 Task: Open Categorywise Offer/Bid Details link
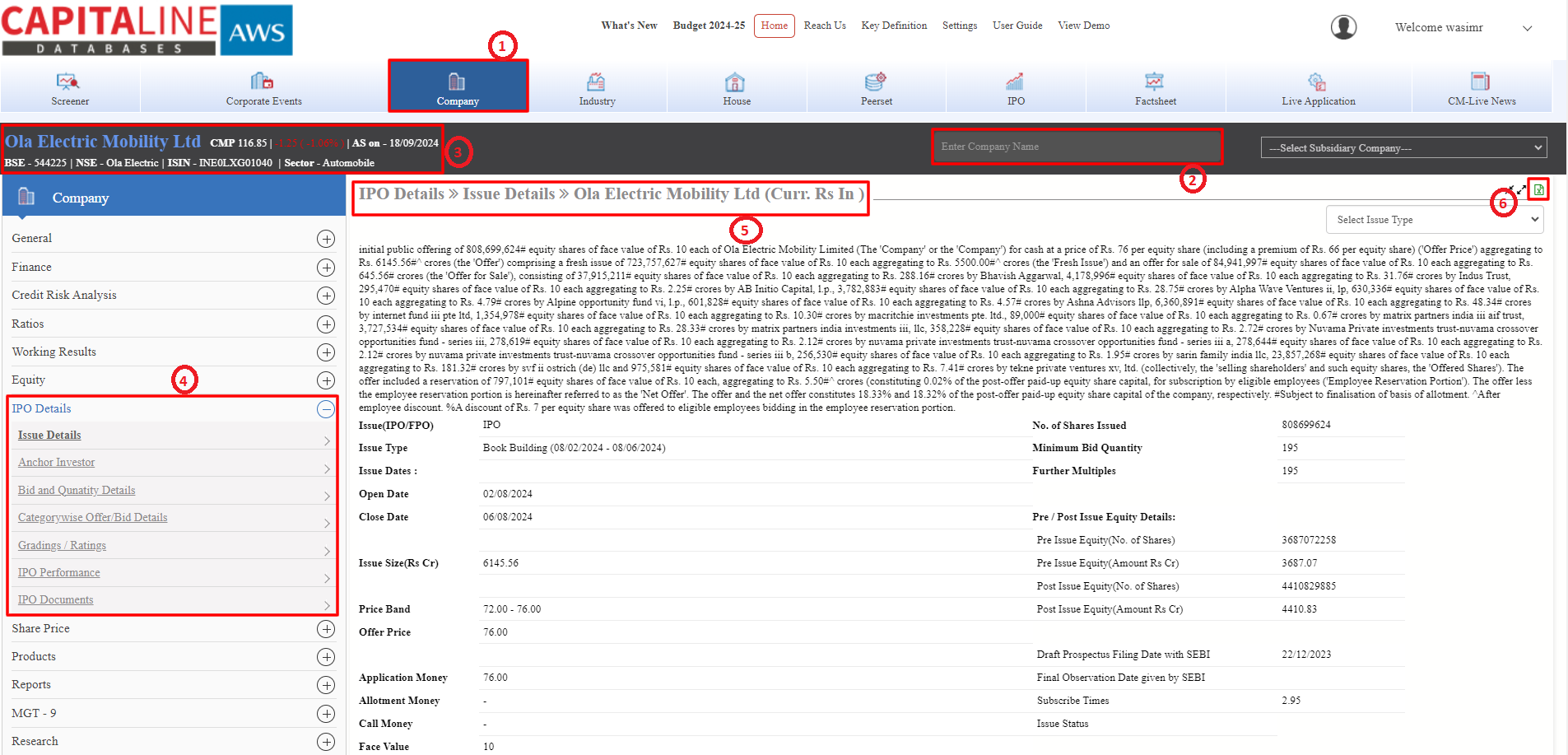pyautogui.click(x=92, y=517)
